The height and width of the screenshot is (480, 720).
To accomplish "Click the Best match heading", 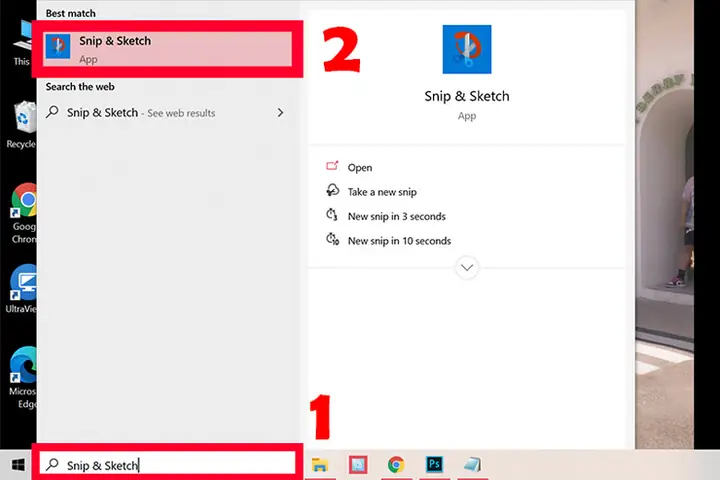I will [x=71, y=13].
